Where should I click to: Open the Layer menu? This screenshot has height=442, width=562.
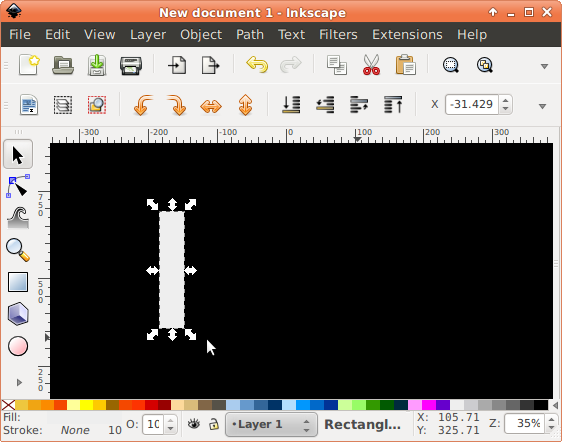(x=148, y=35)
